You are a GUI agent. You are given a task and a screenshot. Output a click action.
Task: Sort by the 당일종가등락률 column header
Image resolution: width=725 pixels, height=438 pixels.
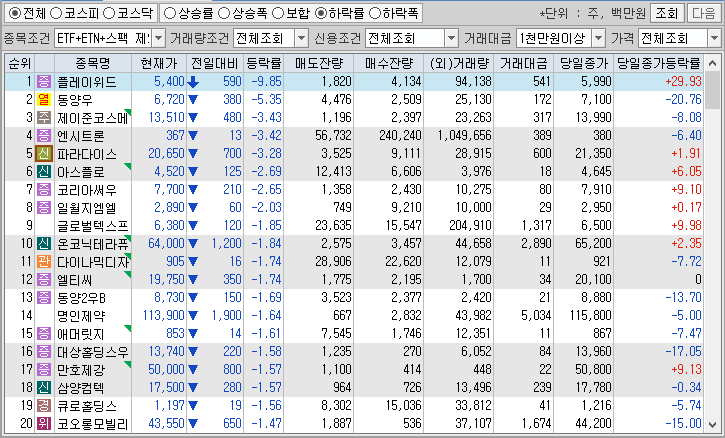[659, 63]
